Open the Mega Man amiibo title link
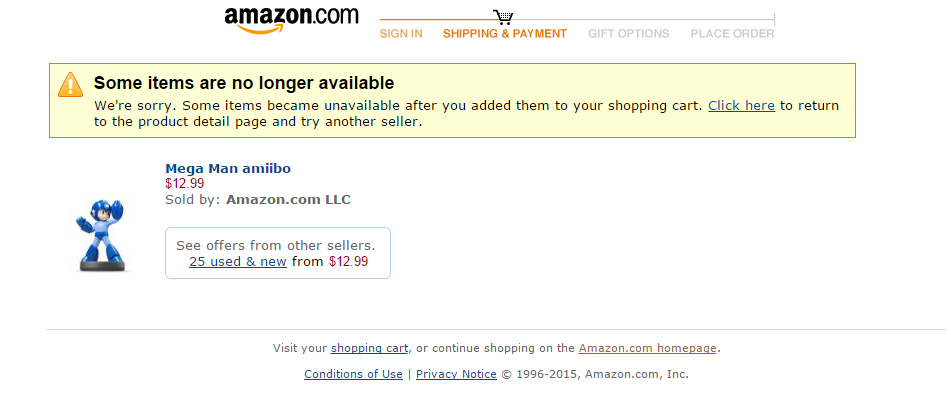 pyautogui.click(x=228, y=168)
